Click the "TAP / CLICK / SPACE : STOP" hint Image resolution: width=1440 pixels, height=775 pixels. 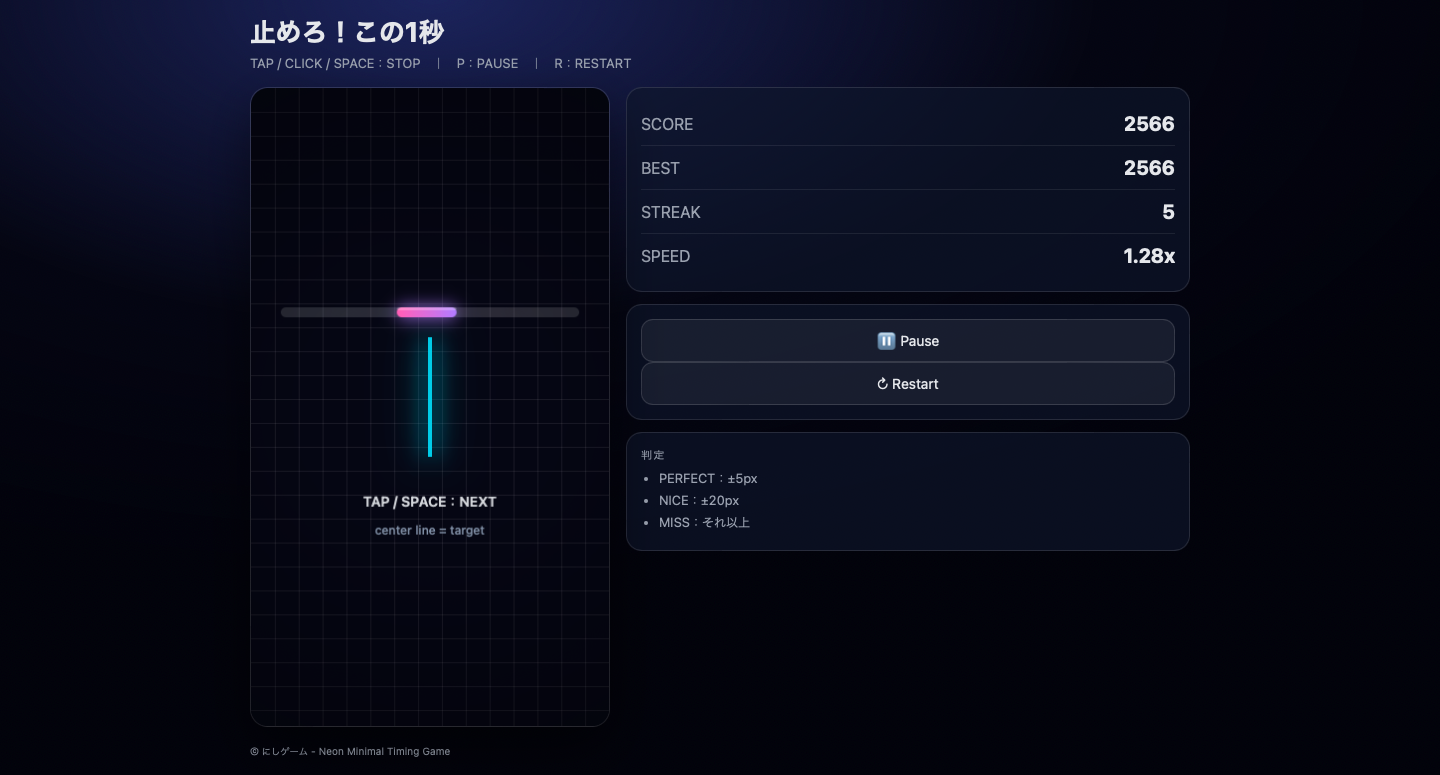coord(335,63)
